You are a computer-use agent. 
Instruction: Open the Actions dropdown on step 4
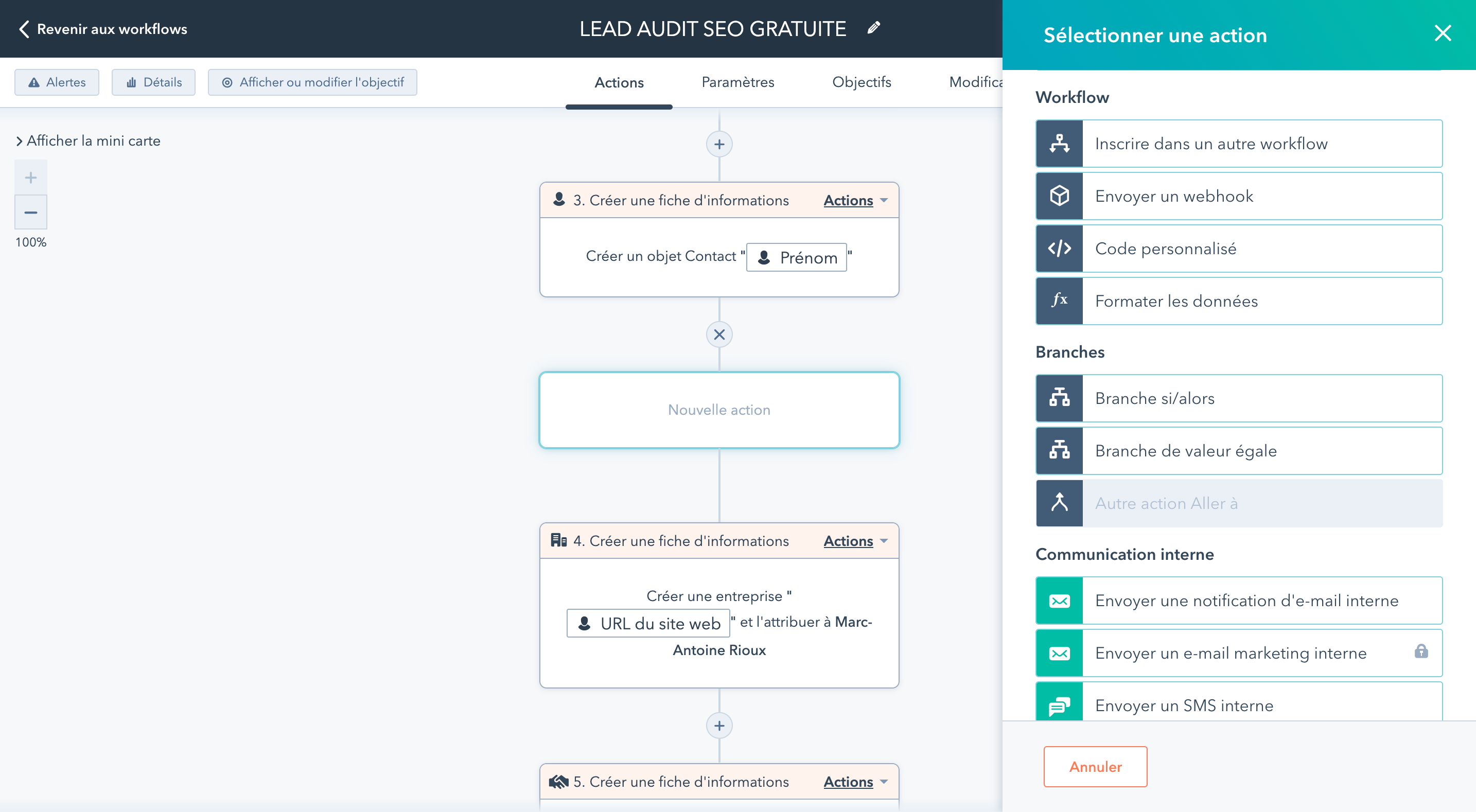(854, 540)
